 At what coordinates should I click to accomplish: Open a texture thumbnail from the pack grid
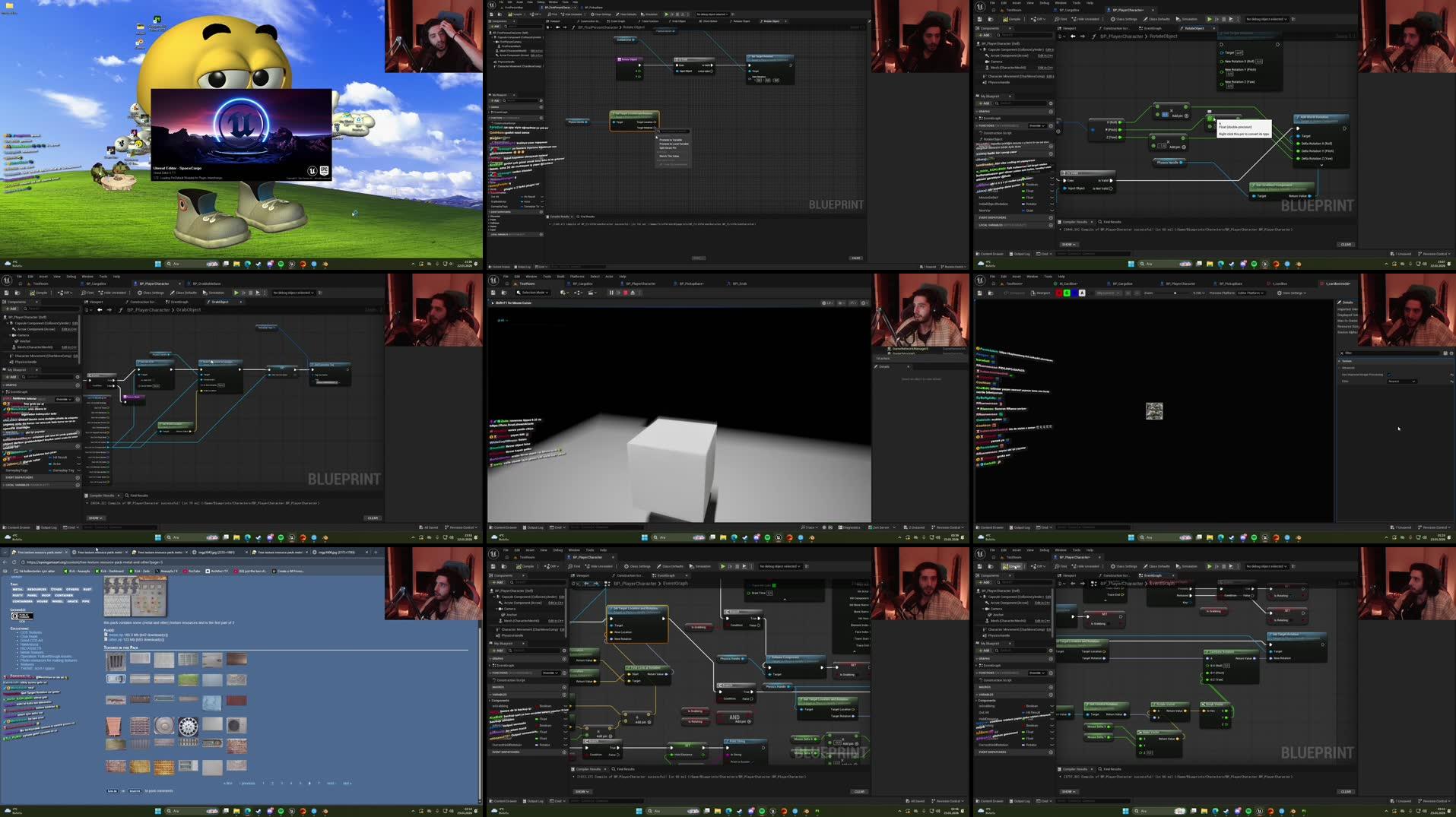tap(116, 660)
